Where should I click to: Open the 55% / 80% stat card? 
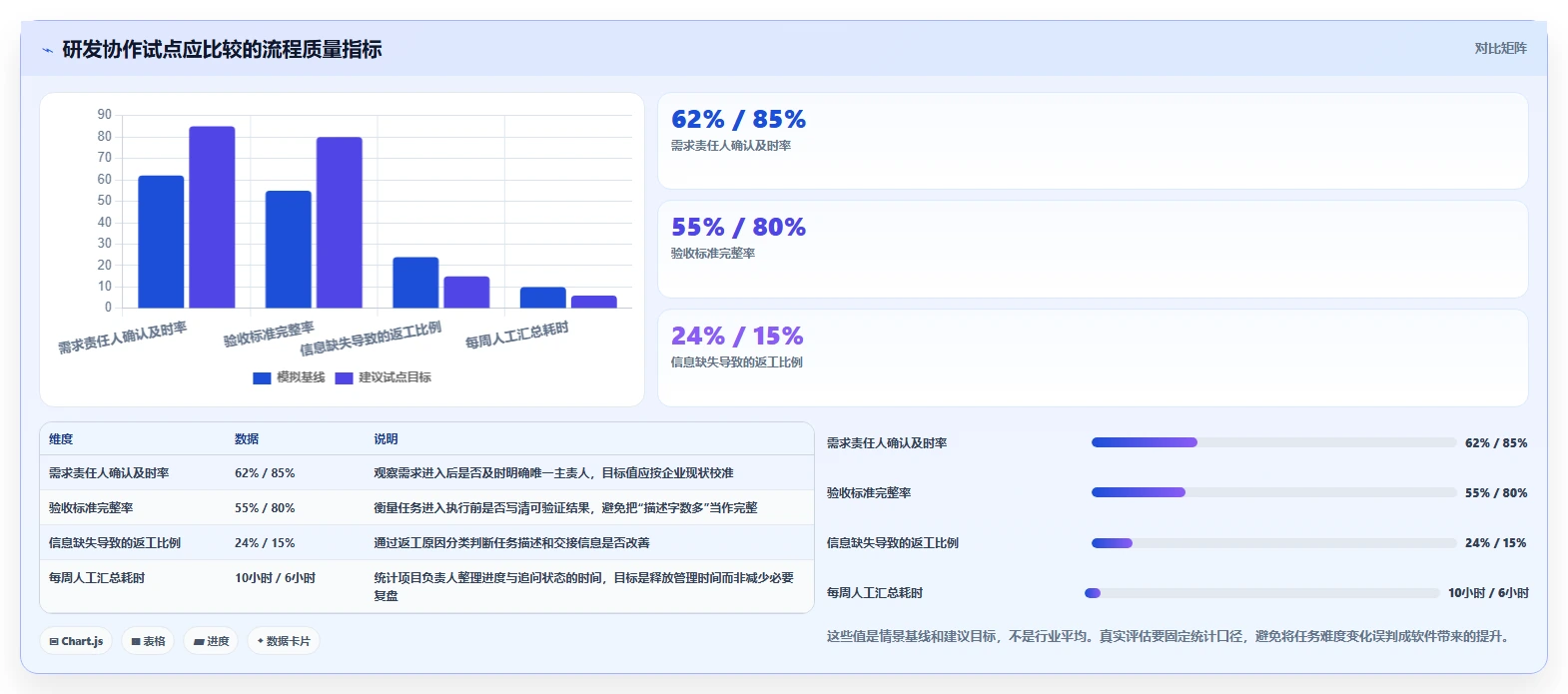point(1093,249)
